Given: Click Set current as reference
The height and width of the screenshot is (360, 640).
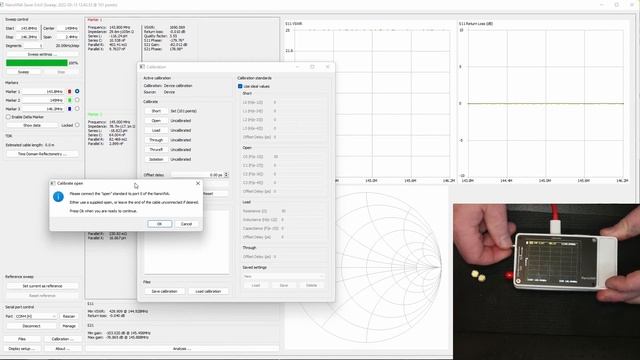Looking at the screenshot, I should point(42,286).
